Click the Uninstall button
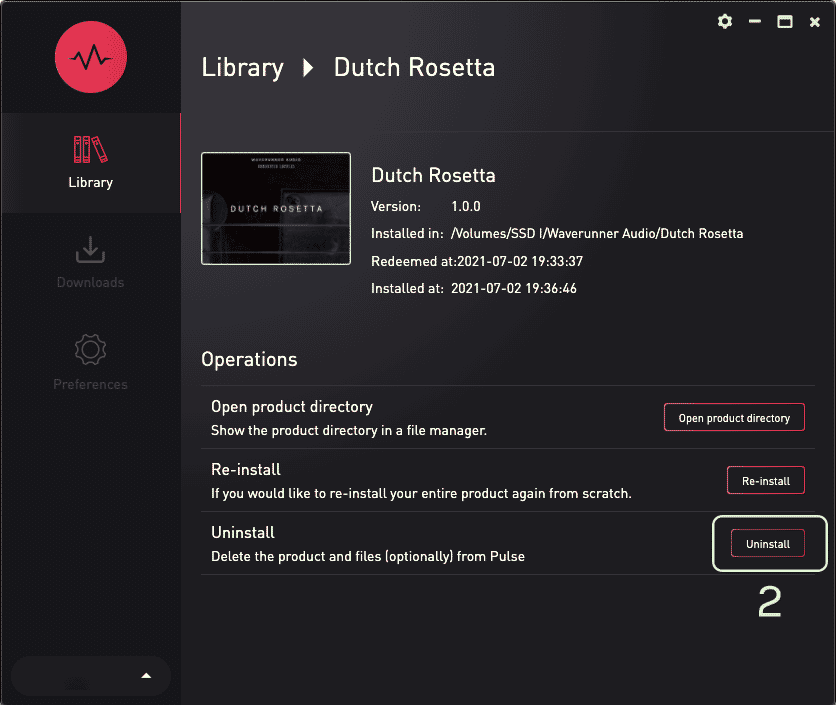 pyautogui.click(x=768, y=543)
